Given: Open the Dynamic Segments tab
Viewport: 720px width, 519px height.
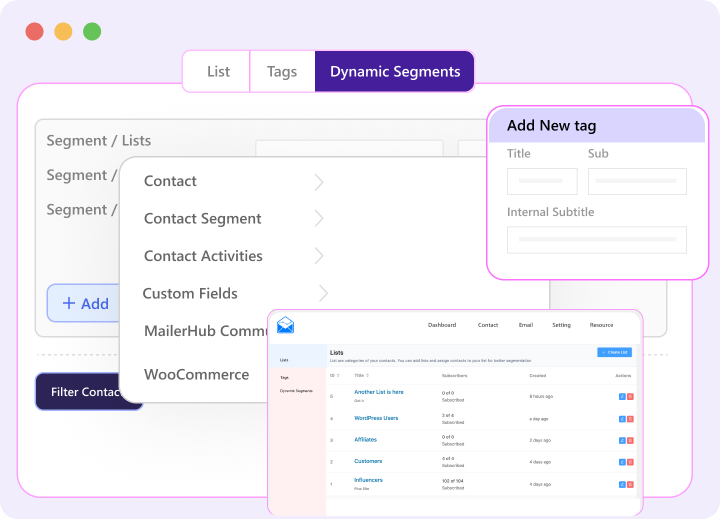Looking at the screenshot, I should (x=395, y=72).
